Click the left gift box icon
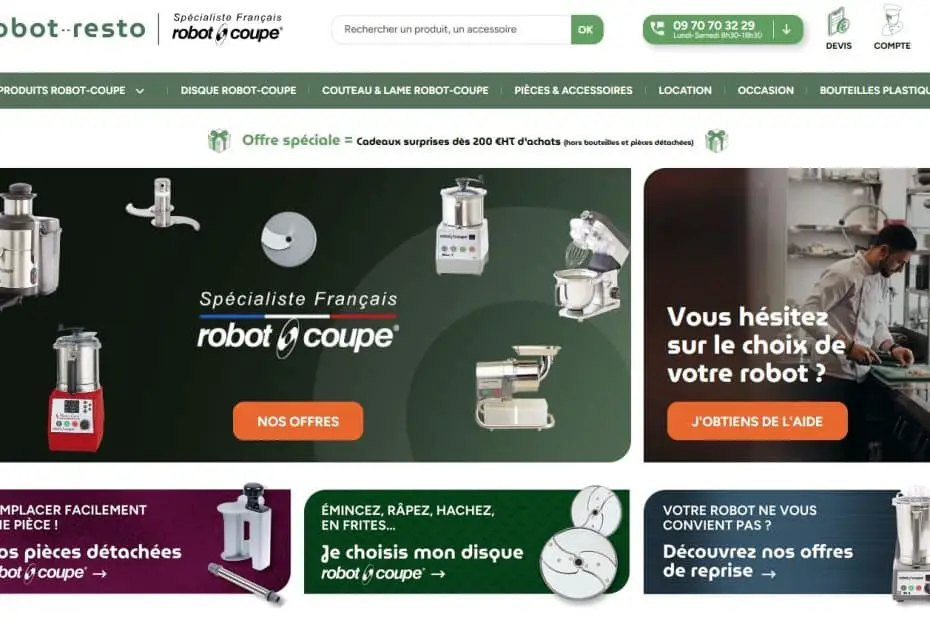 click(x=219, y=141)
